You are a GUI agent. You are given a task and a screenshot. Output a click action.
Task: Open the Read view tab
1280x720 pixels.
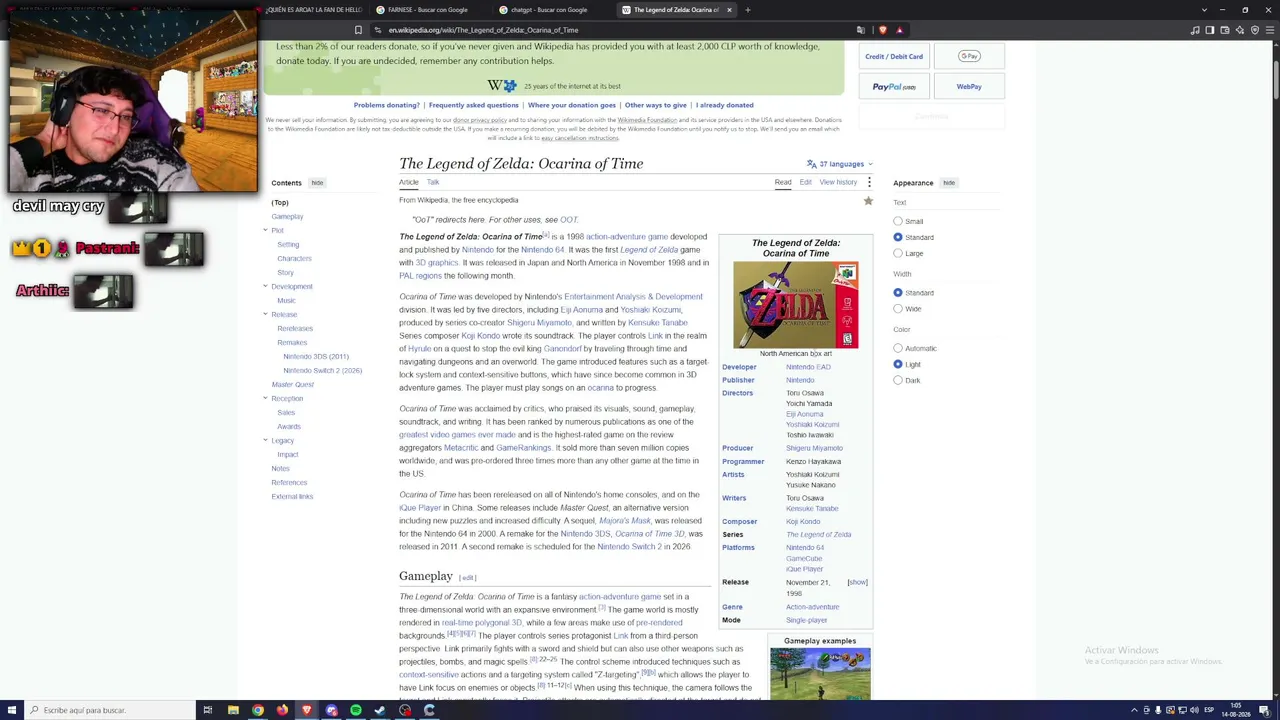pyautogui.click(x=783, y=182)
